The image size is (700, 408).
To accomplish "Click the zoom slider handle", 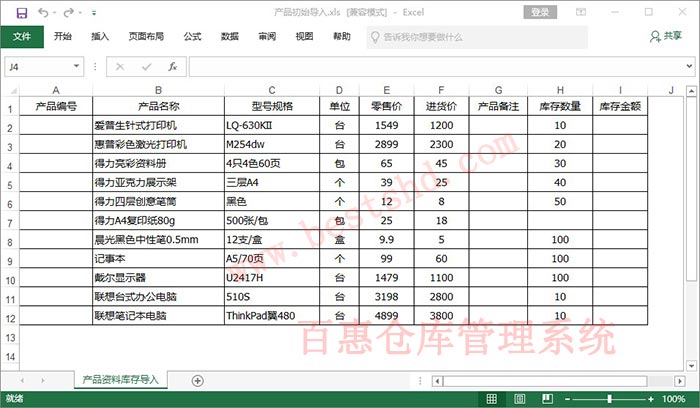I will tap(609, 399).
